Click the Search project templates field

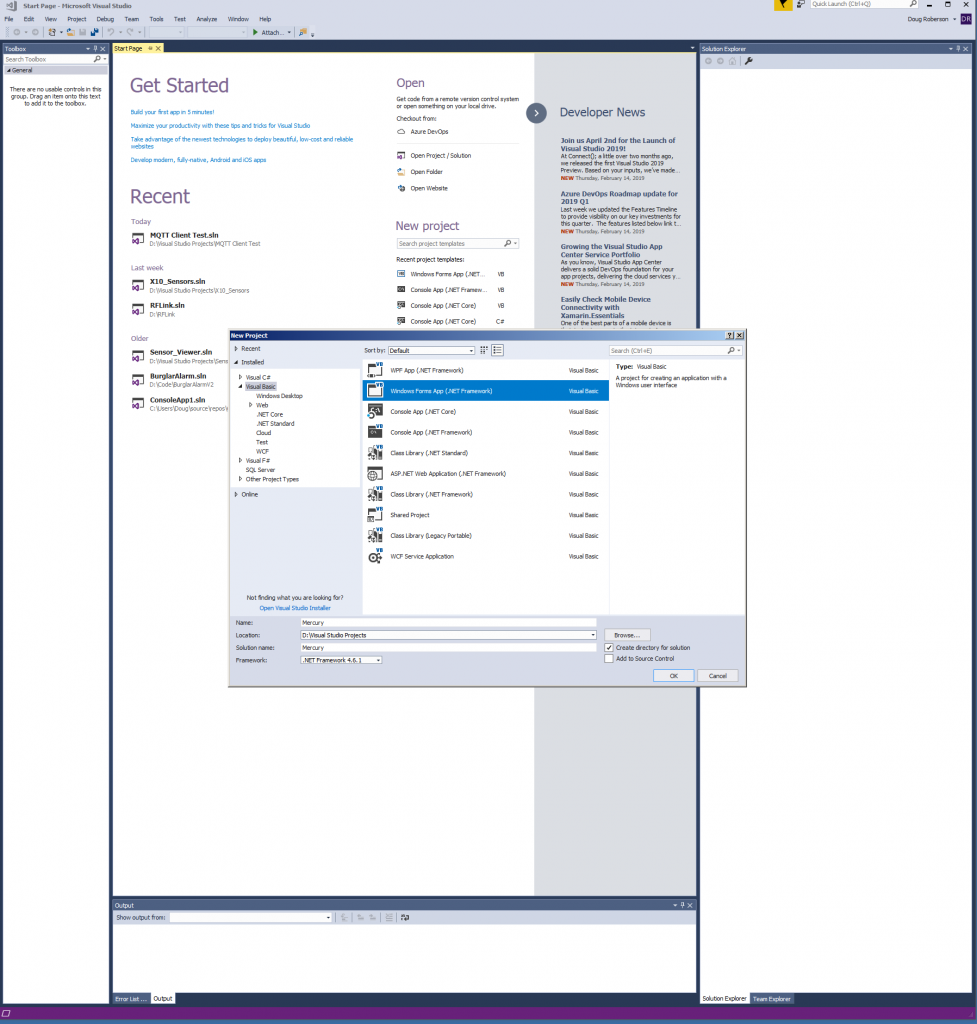coord(450,244)
